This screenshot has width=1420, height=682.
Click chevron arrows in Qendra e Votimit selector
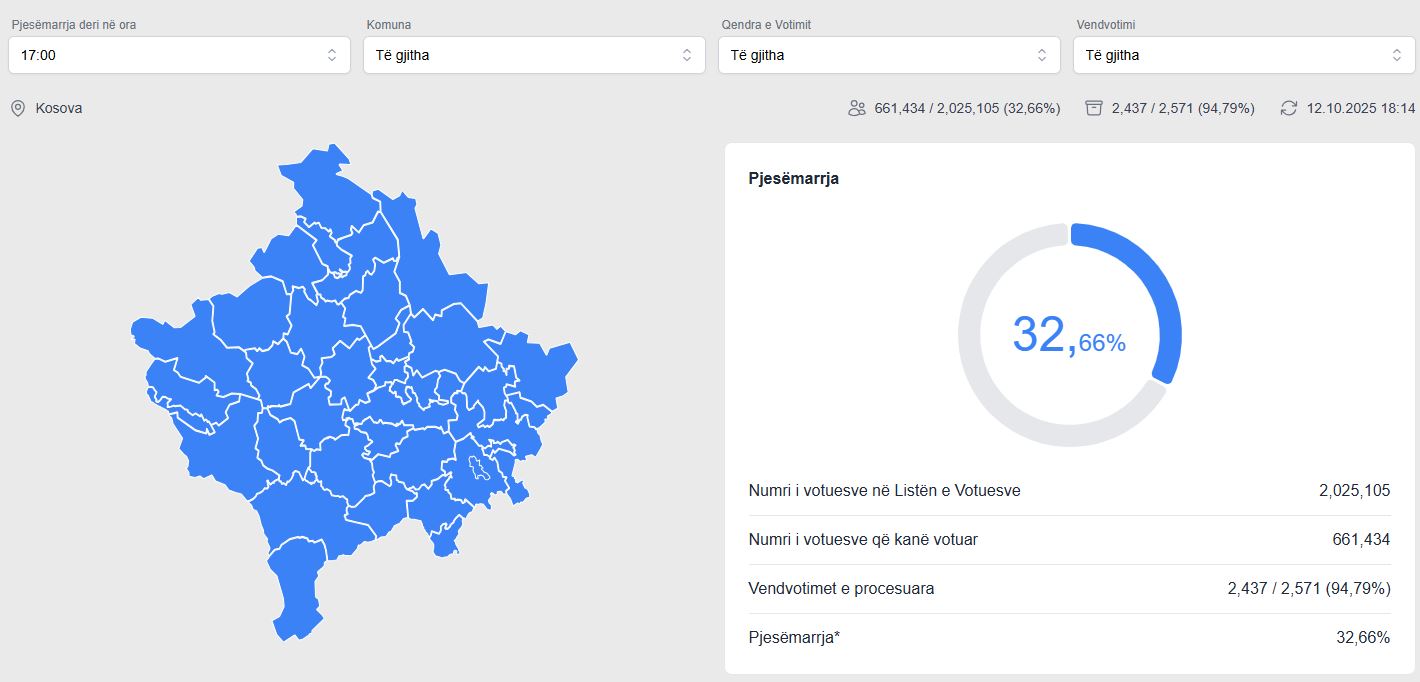pyautogui.click(x=1042, y=55)
